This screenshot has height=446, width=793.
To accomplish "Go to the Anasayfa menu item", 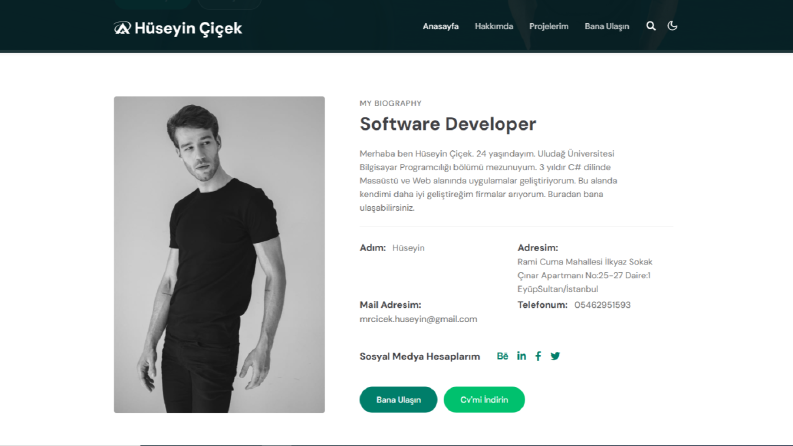I will click(440, 26).
